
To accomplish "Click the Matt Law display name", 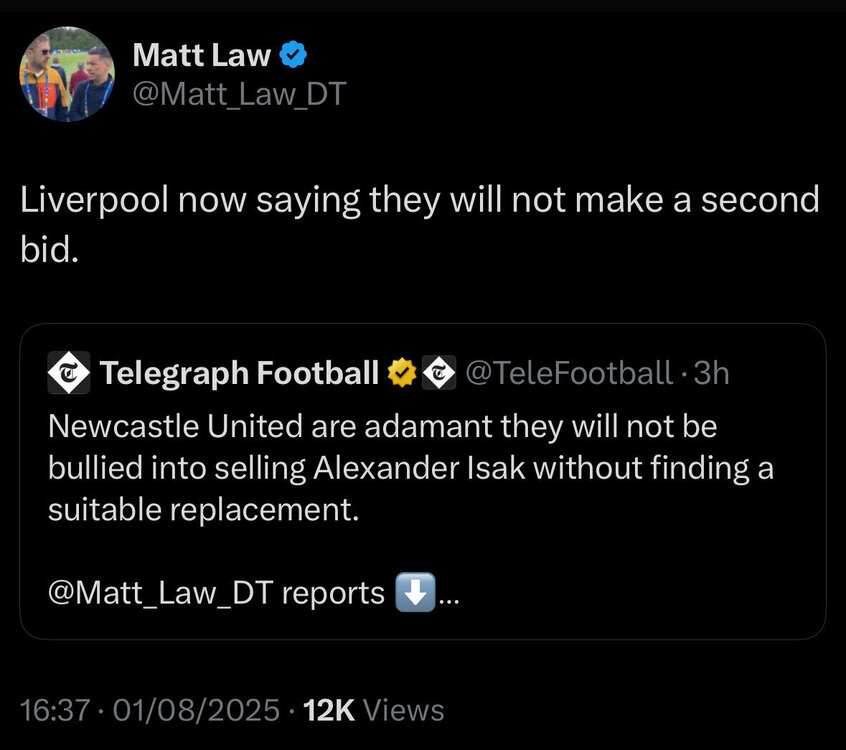I will pos(200,55).
